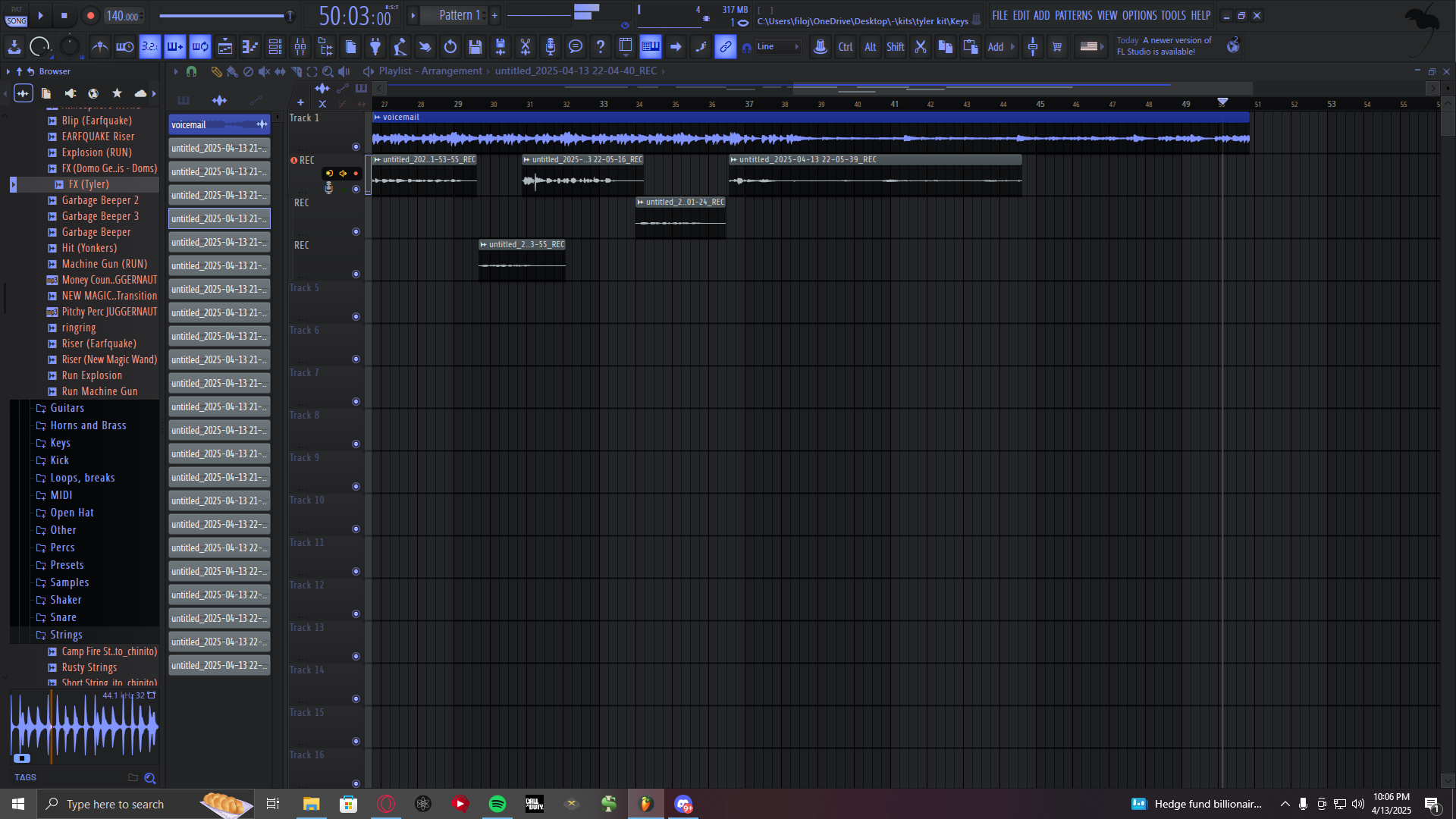Click the save project icon
1456x819 pixels.
tap(475, 47)
